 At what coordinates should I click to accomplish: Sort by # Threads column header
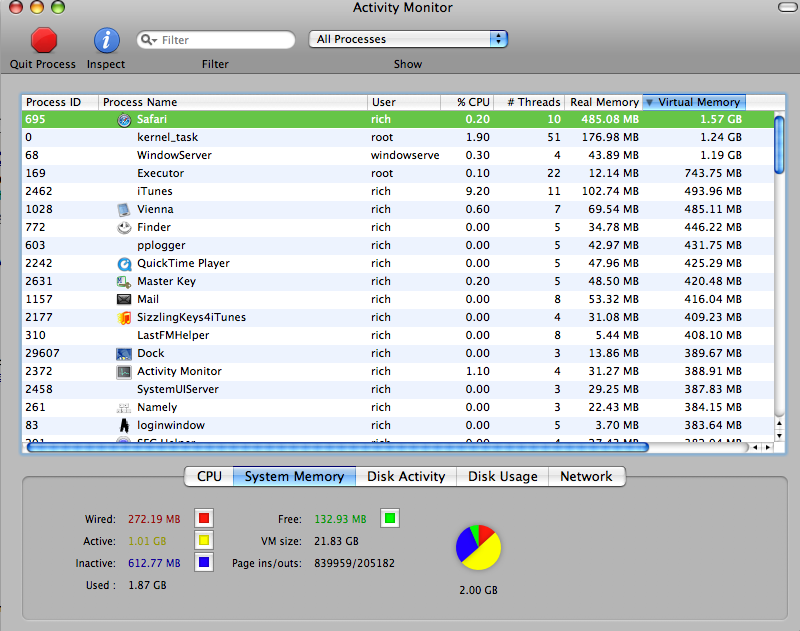[x=529, y=102]
